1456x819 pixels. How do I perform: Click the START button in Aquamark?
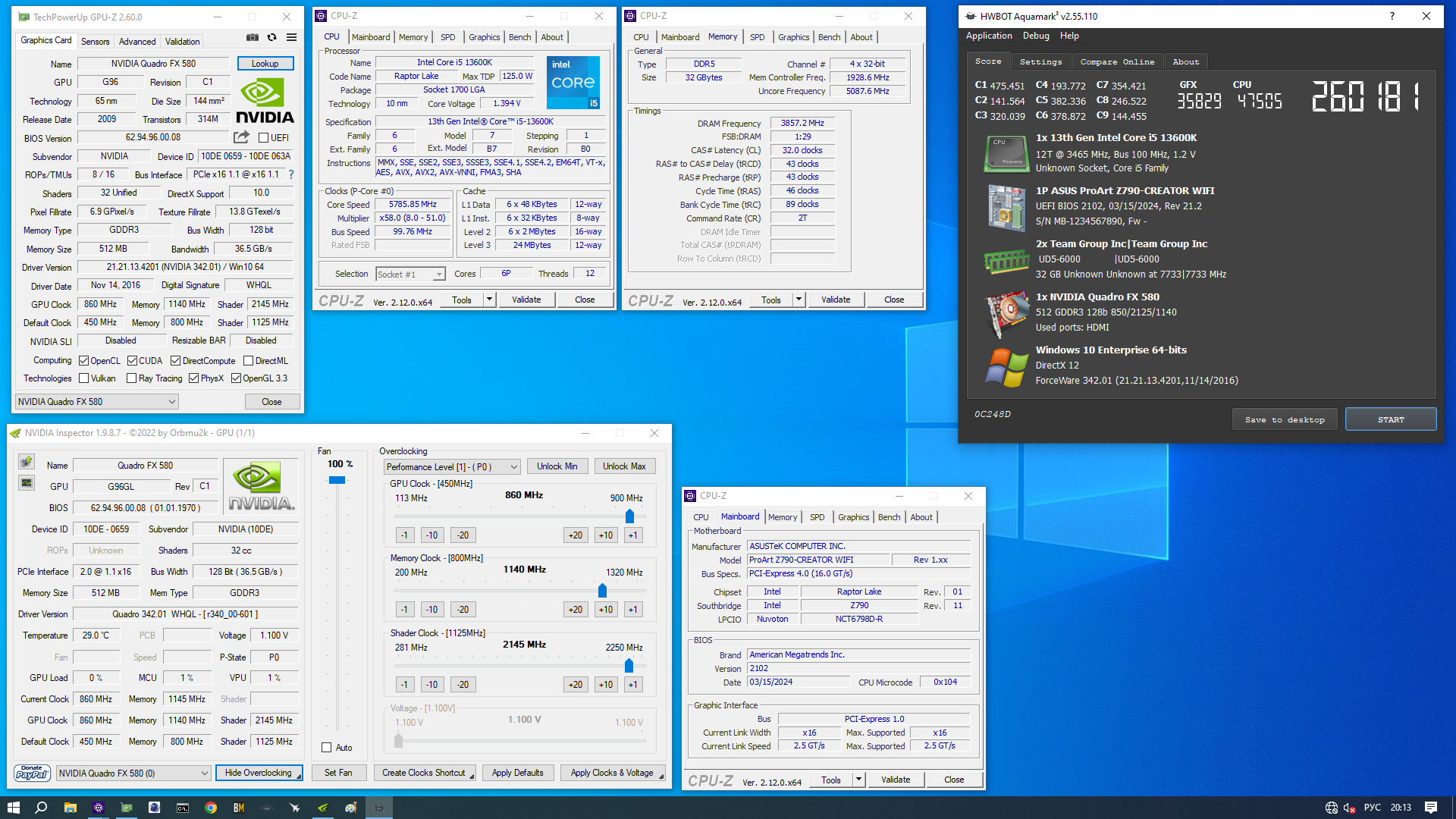(x=1391, y=419)
